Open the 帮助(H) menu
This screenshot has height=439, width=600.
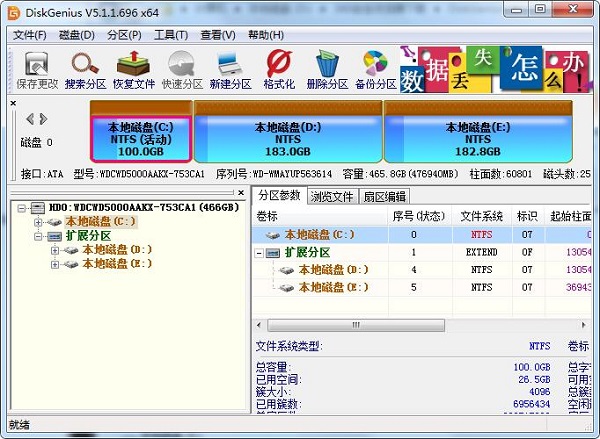(x=266, y=35)
